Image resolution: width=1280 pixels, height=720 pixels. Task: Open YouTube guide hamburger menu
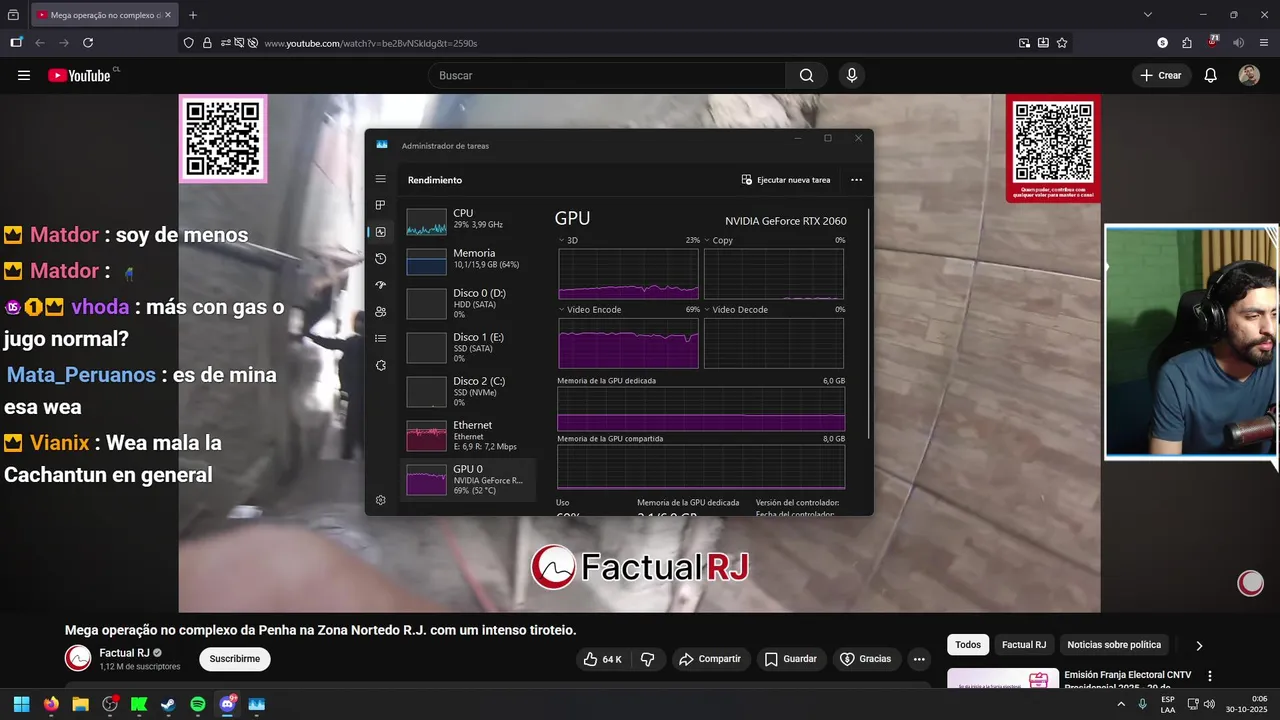pyautogui.click(x=24, y=75)
